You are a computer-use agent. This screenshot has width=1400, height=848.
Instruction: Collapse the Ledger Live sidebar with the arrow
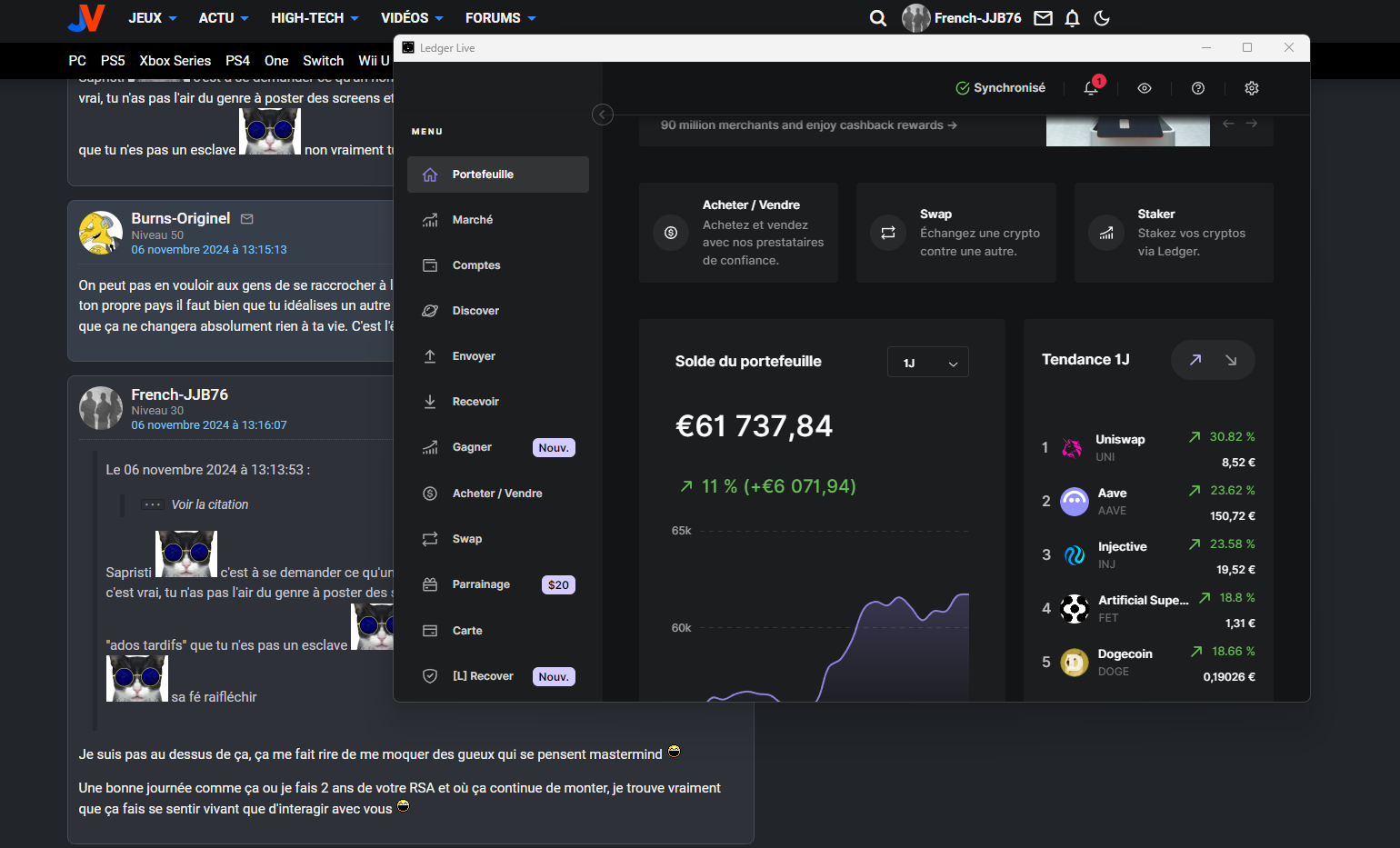point(603,115)
